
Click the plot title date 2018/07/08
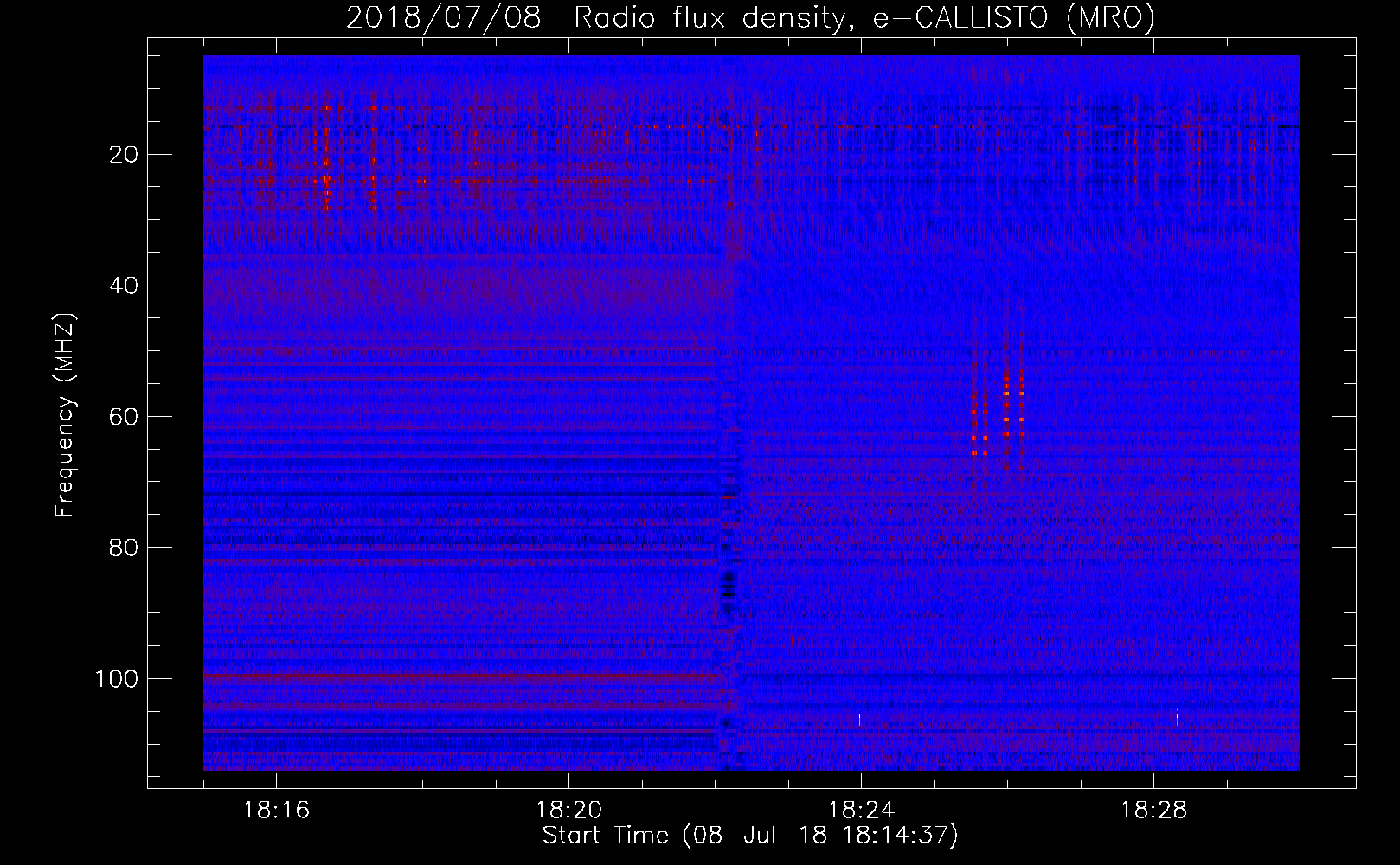444,17
